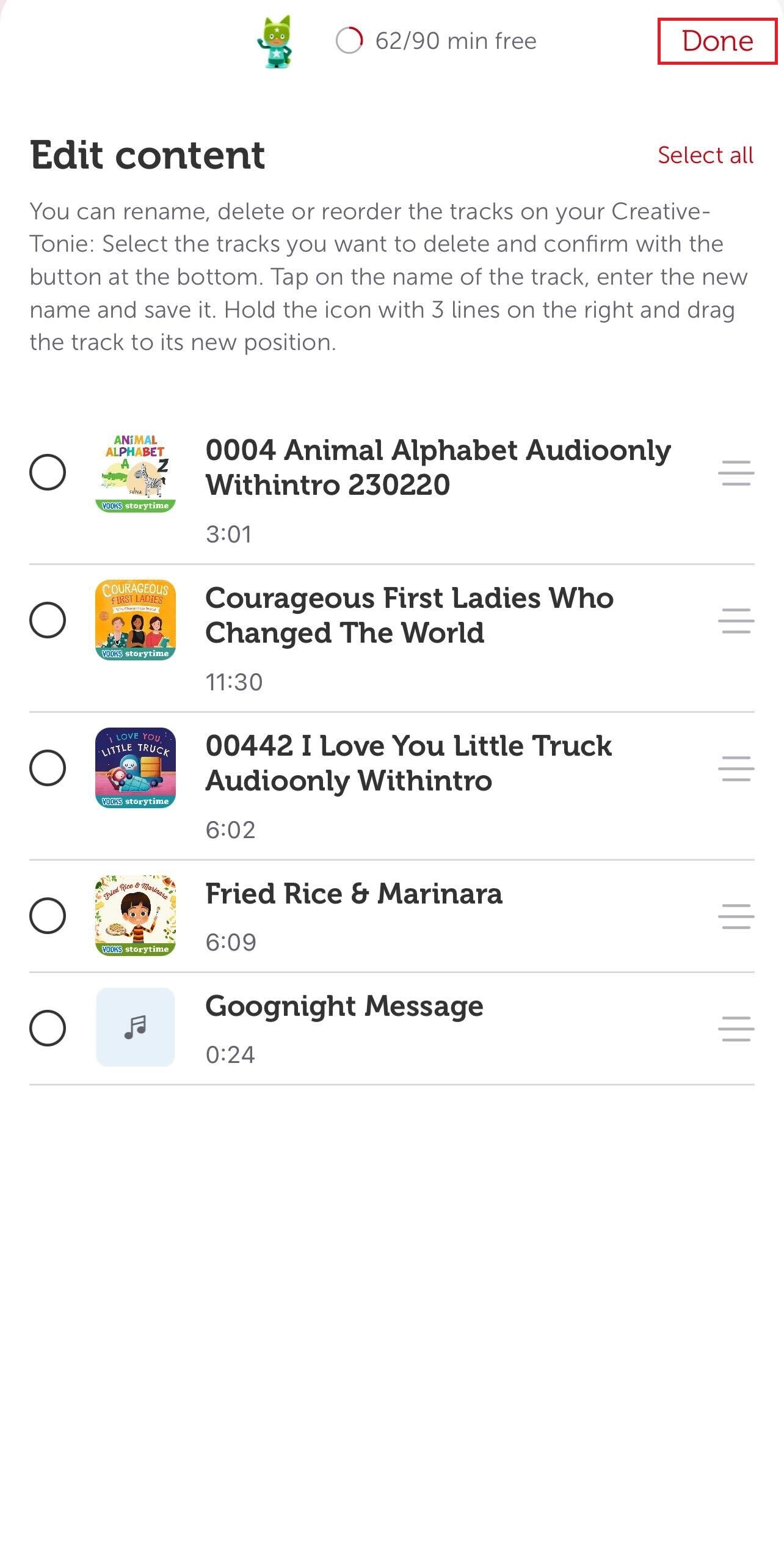Screen dimensions: 784x1548
Task: Tap the circular storage usage indicator
Action: pos(349,41)
